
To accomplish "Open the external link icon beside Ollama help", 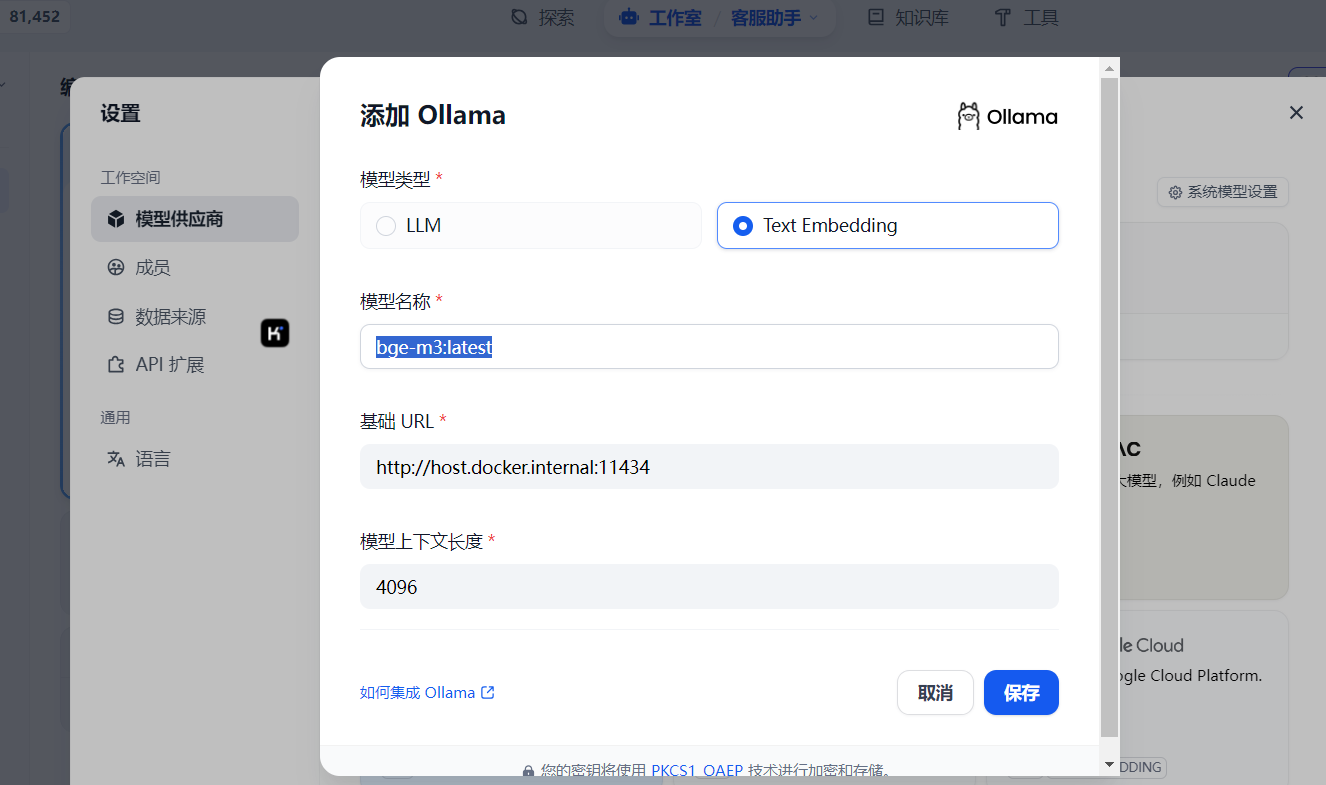I will point(488,692).
